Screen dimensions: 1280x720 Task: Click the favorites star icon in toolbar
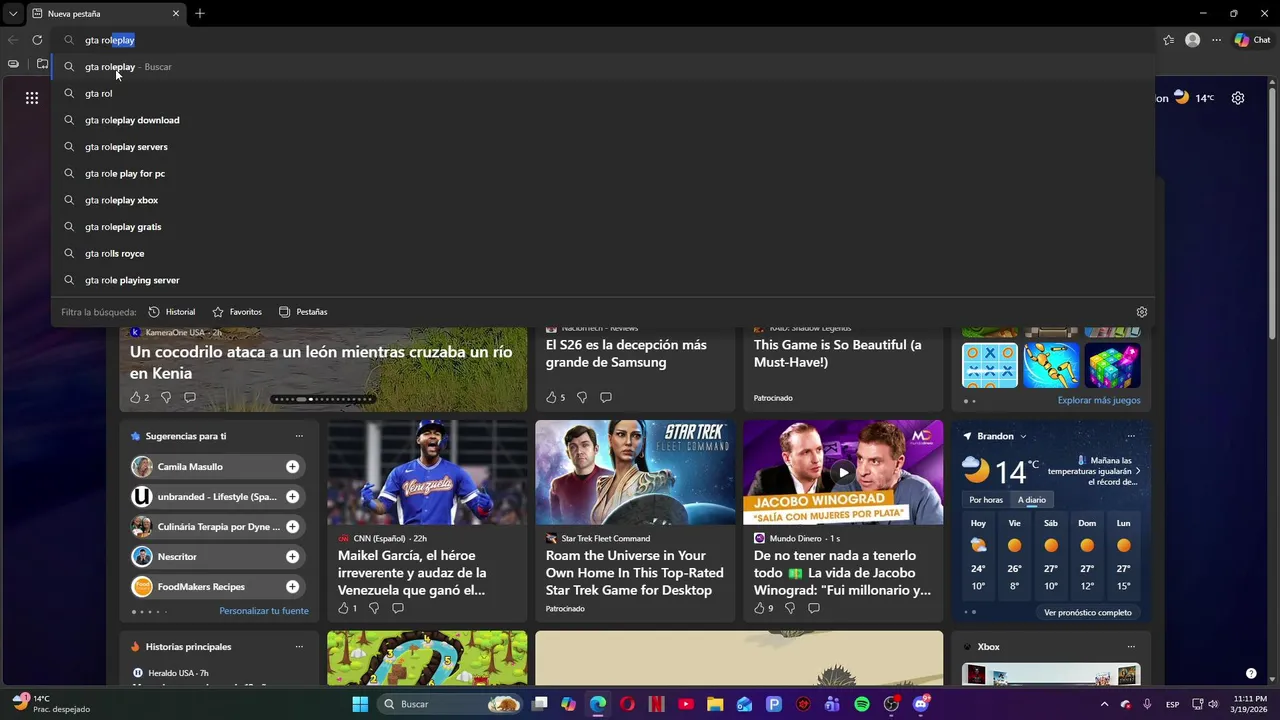pos(1169,40)
